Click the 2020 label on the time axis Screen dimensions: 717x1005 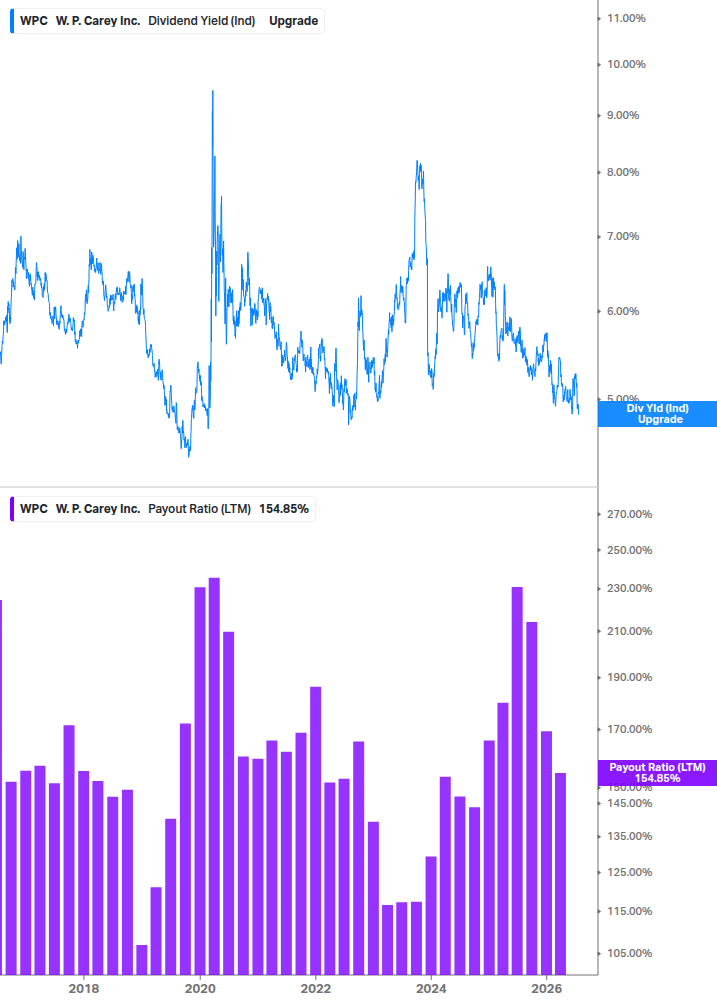tap(200, 988)
